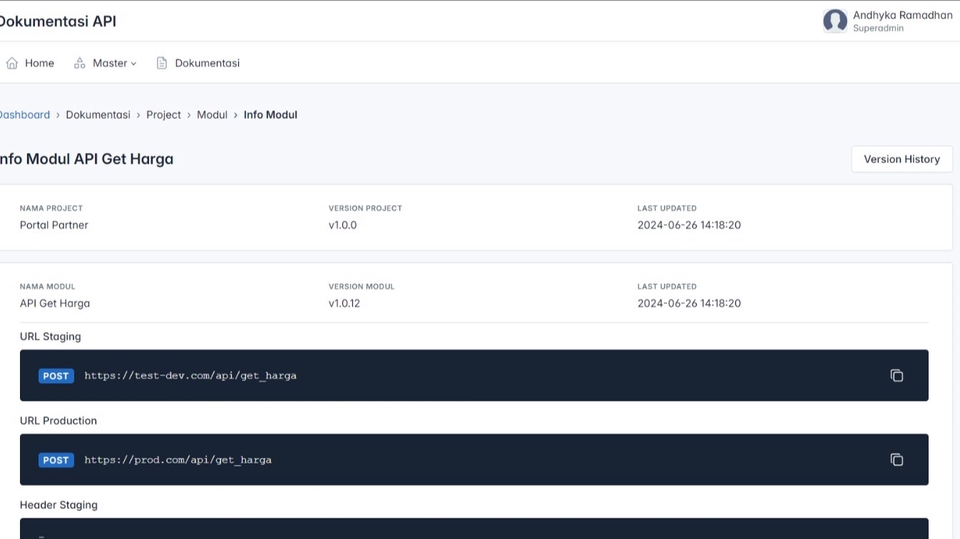Screen dimensions: 960x539
Task: Click the user avatar icon
Action: [x=835, y=20]
